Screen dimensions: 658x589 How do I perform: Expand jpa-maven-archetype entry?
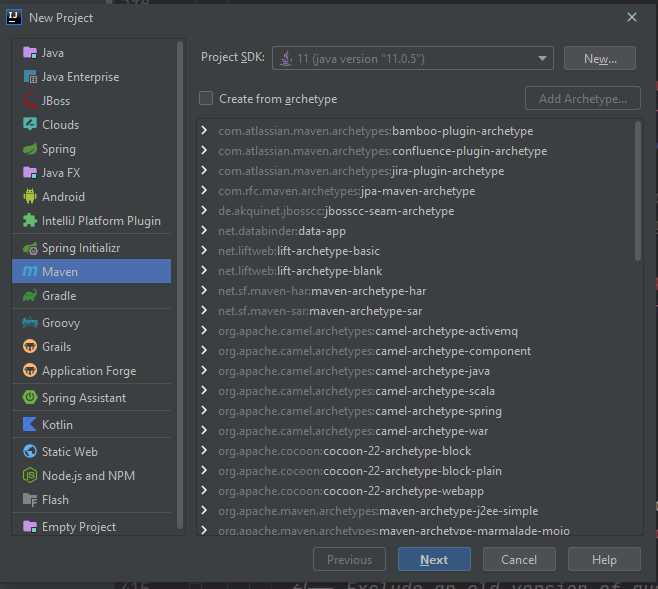click(204, 190)
